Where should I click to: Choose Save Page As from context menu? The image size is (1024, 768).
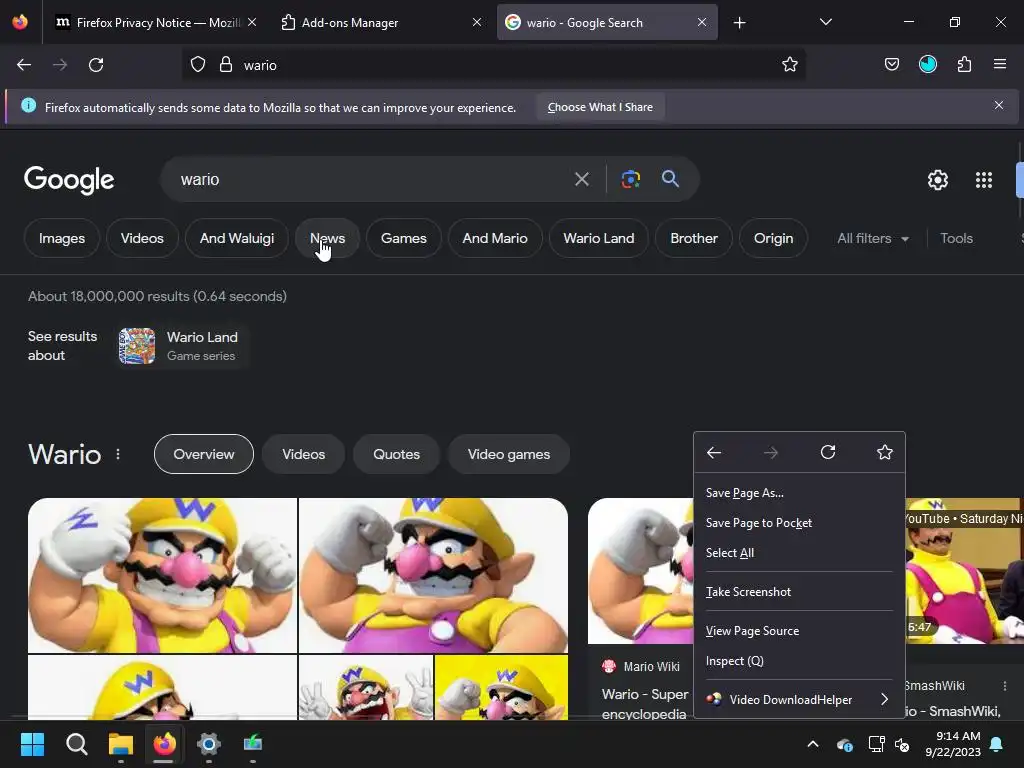pos(799,493)
